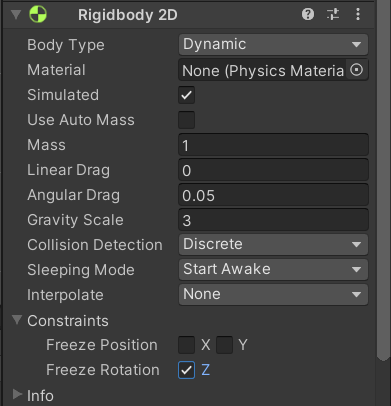Image resolution: width=391 pixels, height=406 pixels.
Task: Collapse the Rigidbody 2D component foldout arrow
Action: click(x=16, y=14)
